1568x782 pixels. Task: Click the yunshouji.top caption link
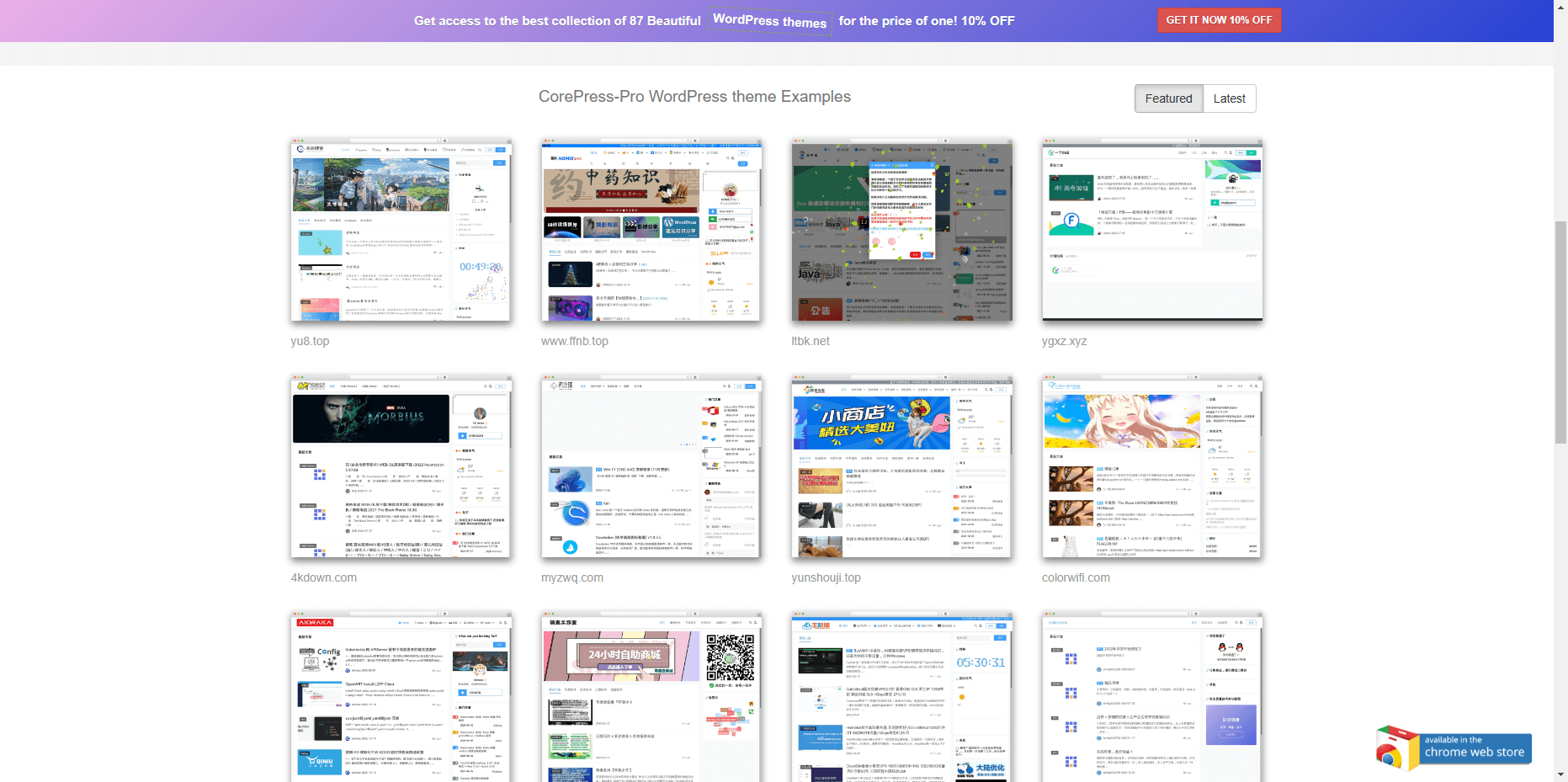(826, 577)
